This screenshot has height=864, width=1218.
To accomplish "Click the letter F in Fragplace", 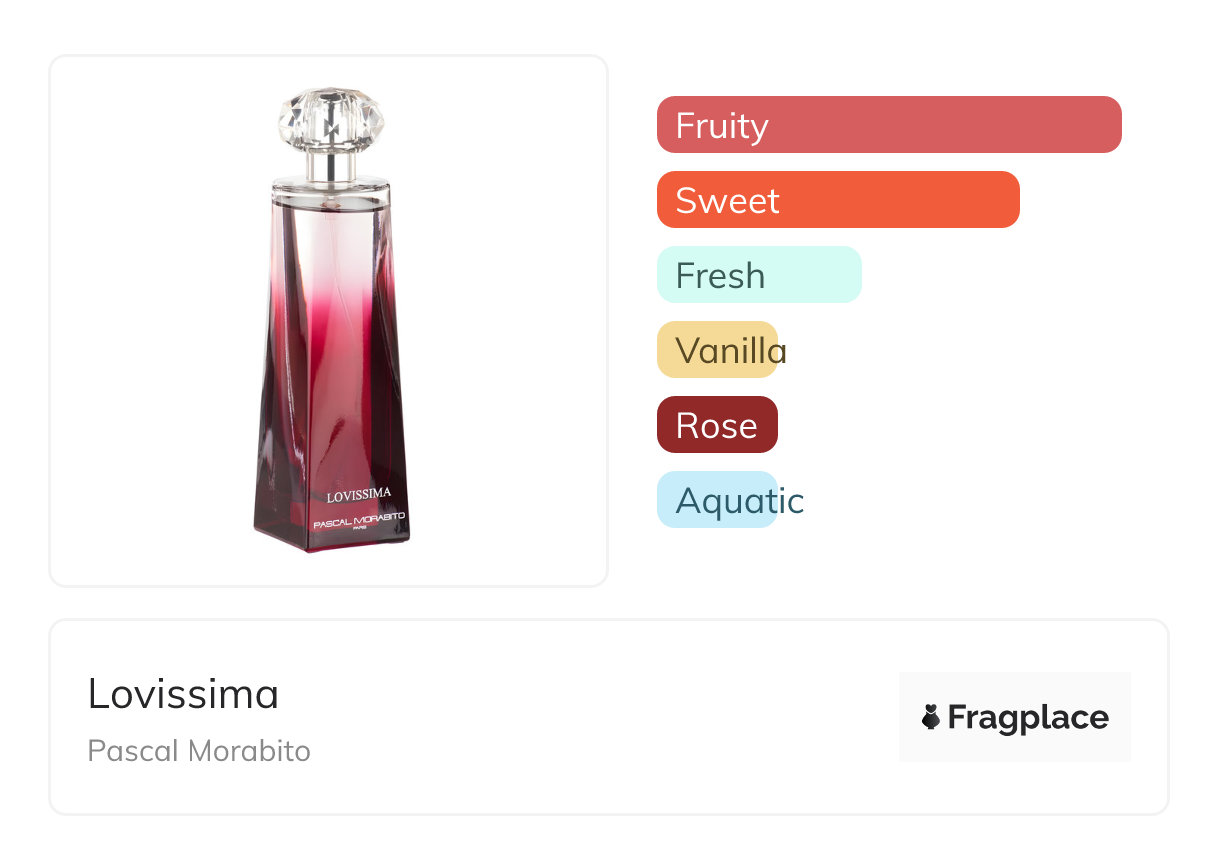I will (x=957, y=718).
